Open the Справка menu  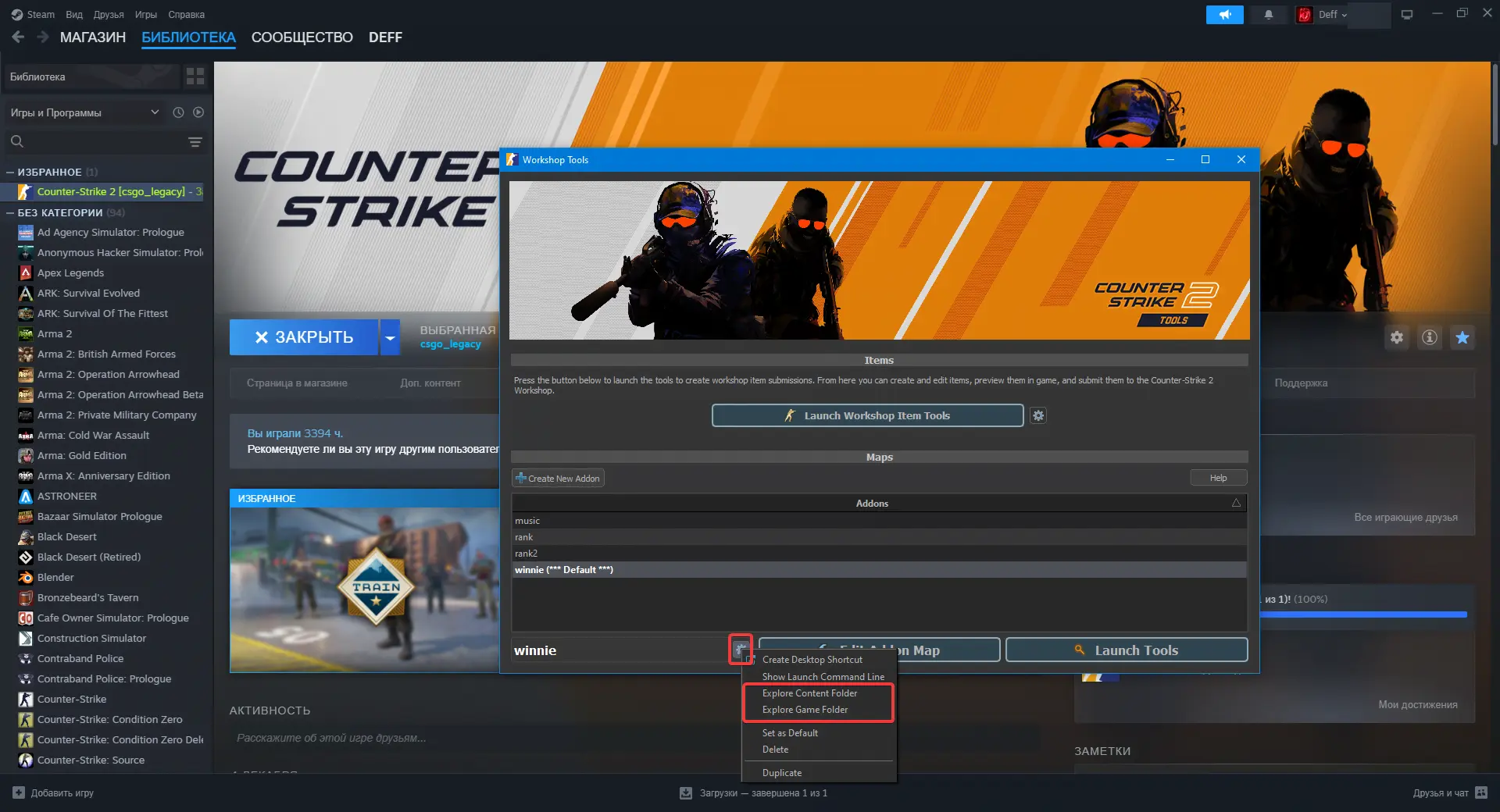186,15
